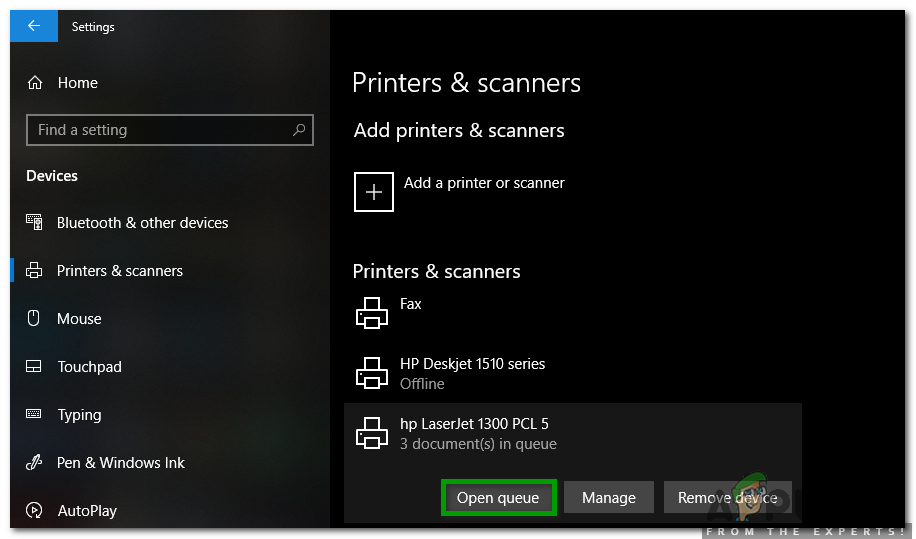The image size is (916, 539).
Task: Click the Typing keyboard icon
Action: click(34, 415)
